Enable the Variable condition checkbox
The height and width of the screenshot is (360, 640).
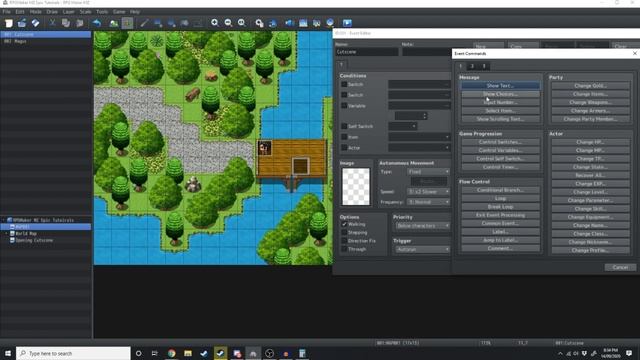[x=344, y=105]
